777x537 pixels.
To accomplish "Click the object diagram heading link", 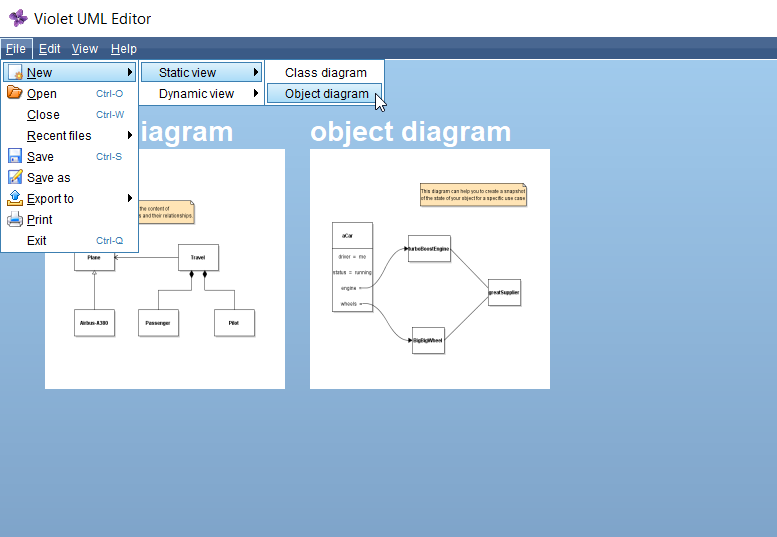I will tap(410, 132).
